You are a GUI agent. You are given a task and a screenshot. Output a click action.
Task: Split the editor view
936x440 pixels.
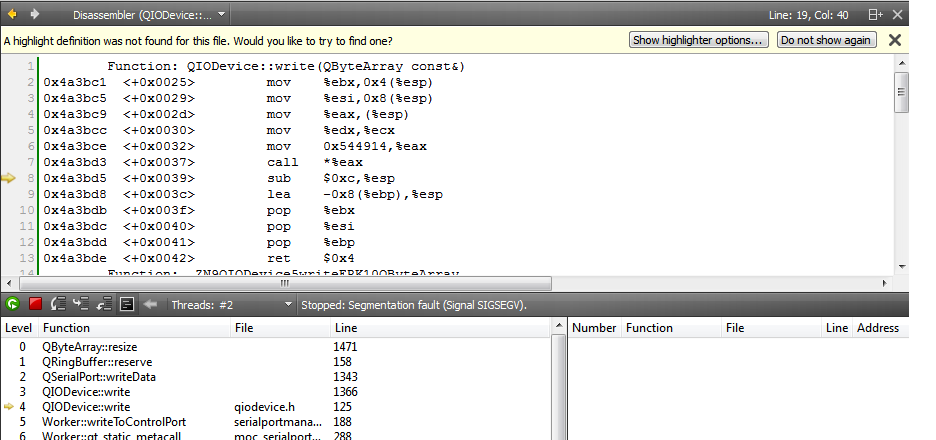[x=875, y=15]
